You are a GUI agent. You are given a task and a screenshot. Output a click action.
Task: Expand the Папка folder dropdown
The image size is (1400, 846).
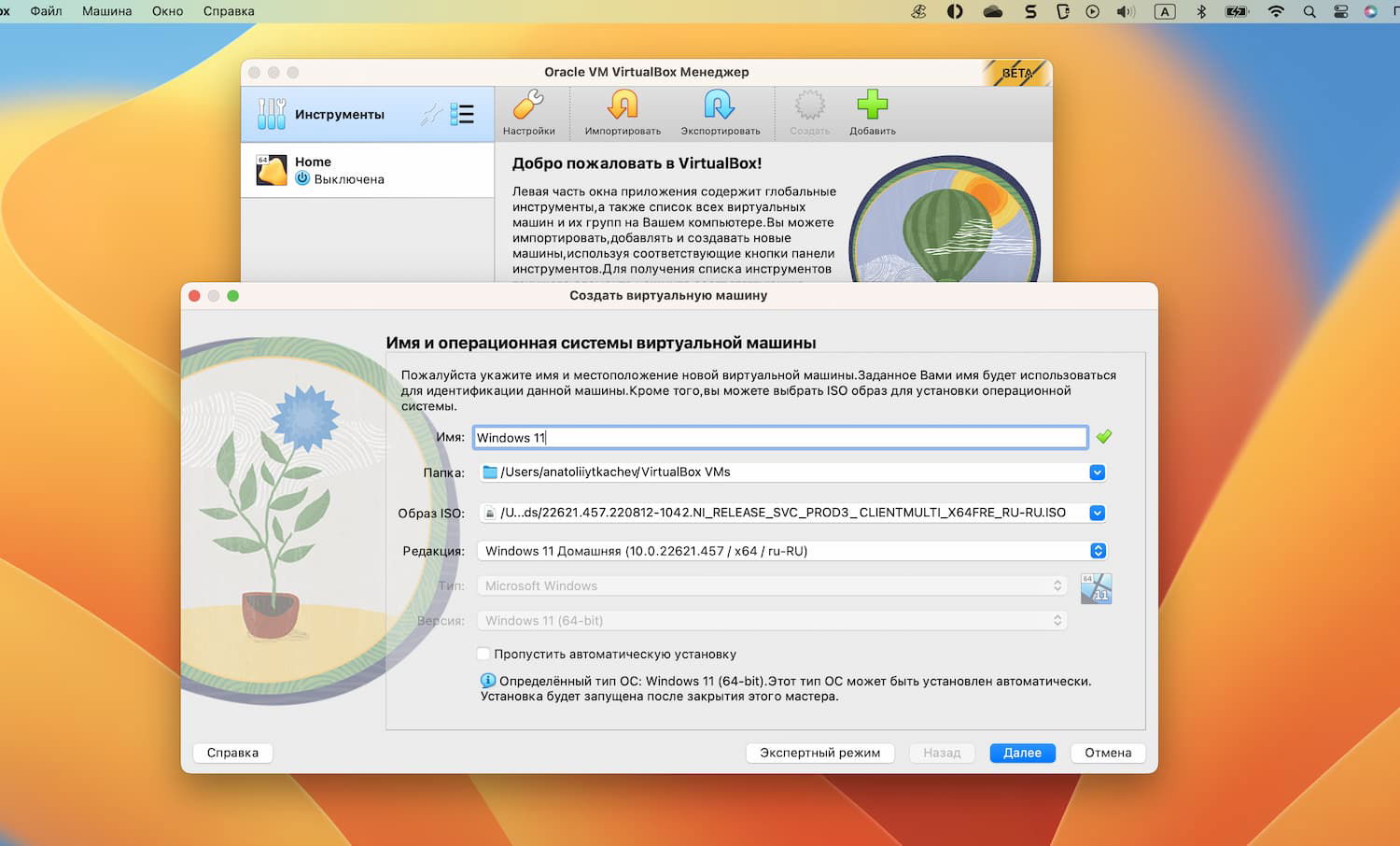[x=1098, y=472]
